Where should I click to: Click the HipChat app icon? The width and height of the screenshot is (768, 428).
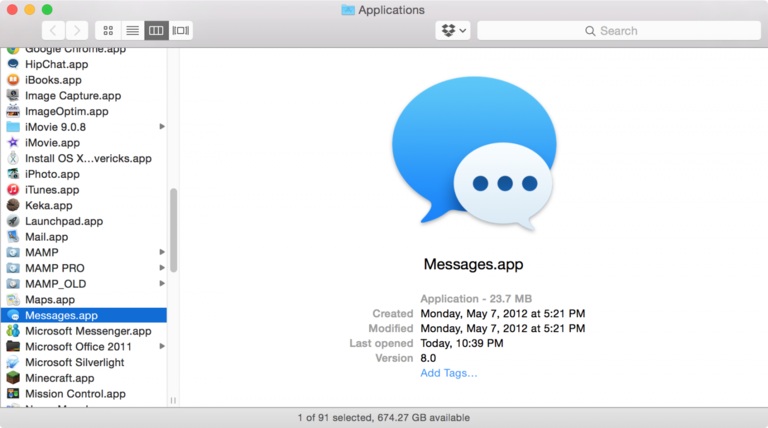(13, 64)
